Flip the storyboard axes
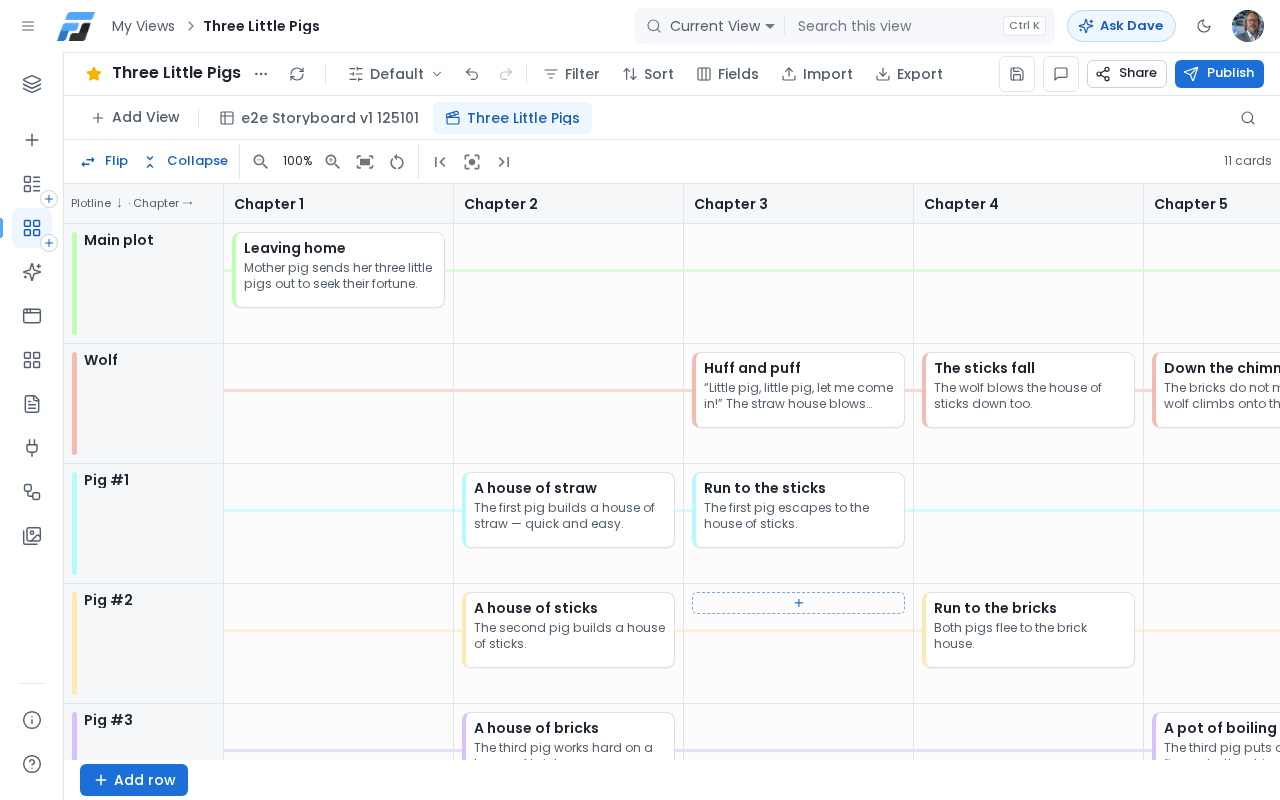The width and height of the screenshot is (1280, 800). [x=104, y=161]
